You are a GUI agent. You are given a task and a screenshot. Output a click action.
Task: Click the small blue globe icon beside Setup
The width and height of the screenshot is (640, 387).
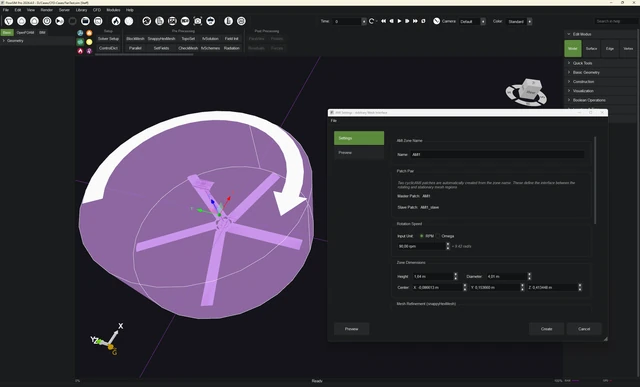point(80,33)
